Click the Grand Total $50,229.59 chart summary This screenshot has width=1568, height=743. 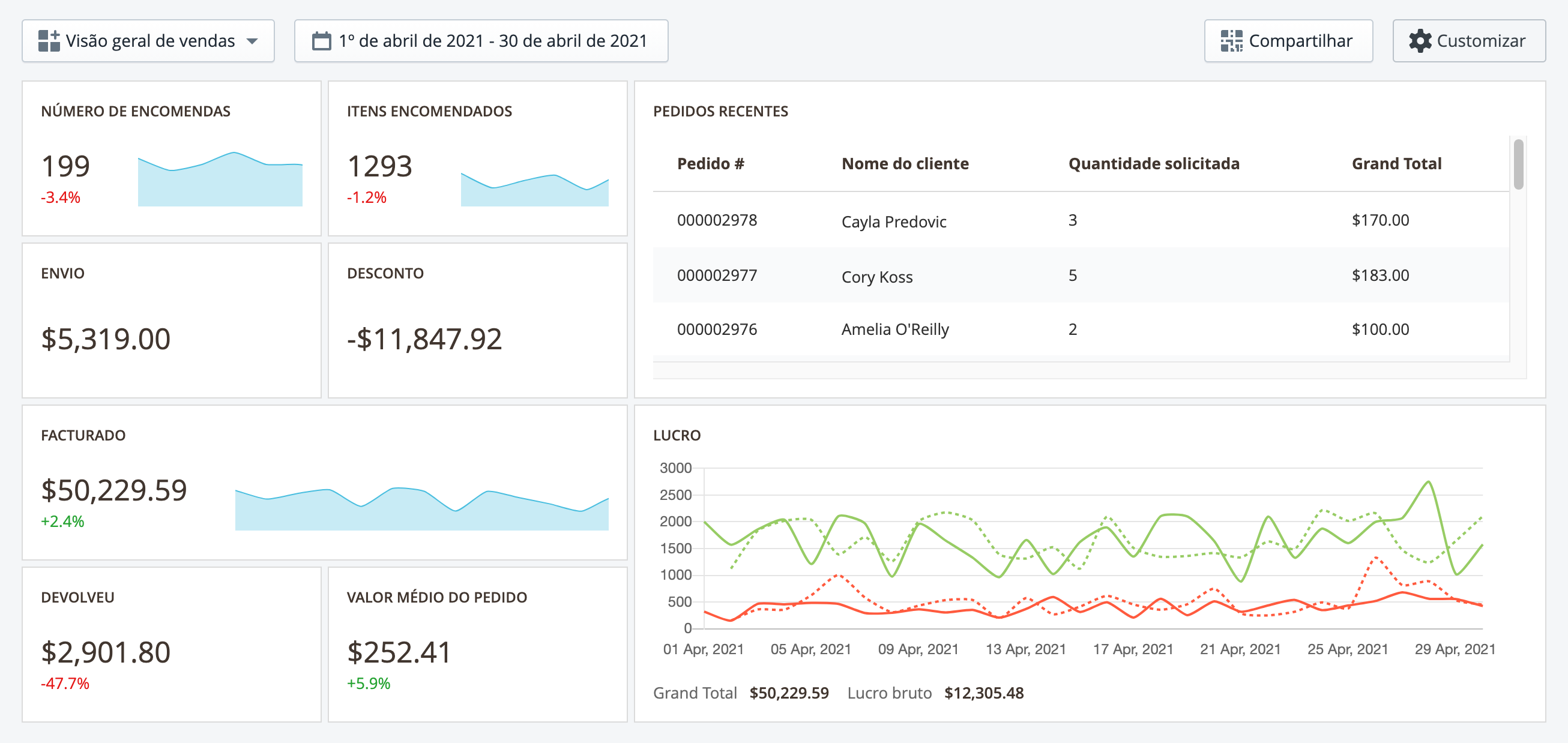(x=741, y=693)
